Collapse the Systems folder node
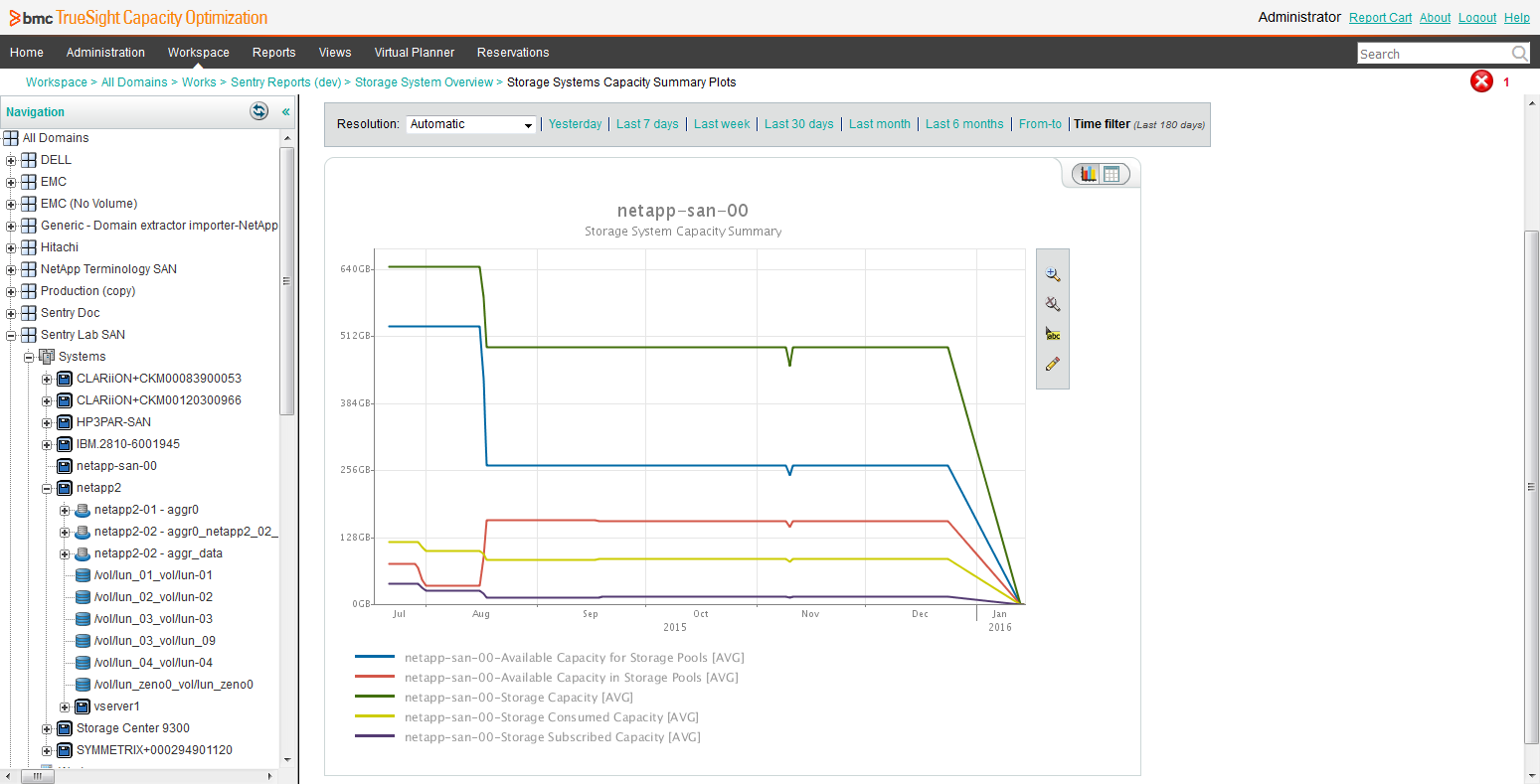This screenshot has width=1540, height=784. click(29, 357)
